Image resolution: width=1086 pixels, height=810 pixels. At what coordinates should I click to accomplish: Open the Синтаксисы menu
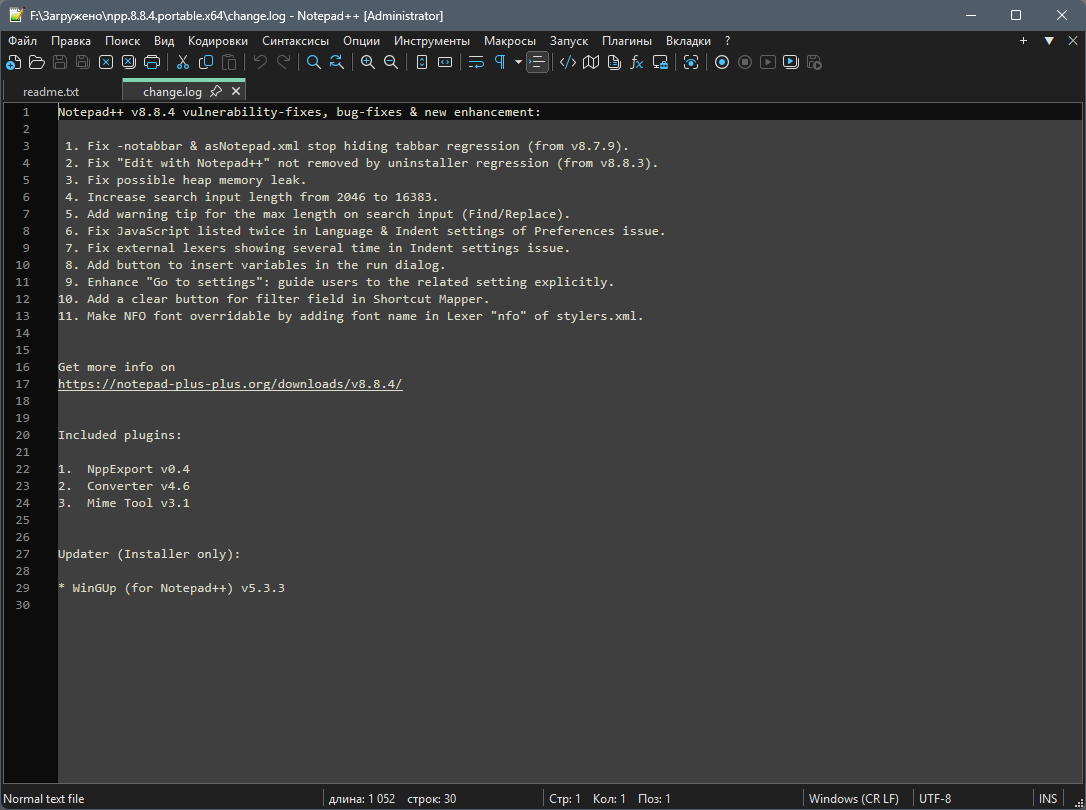pyautogui.click(x=295, y=41)
